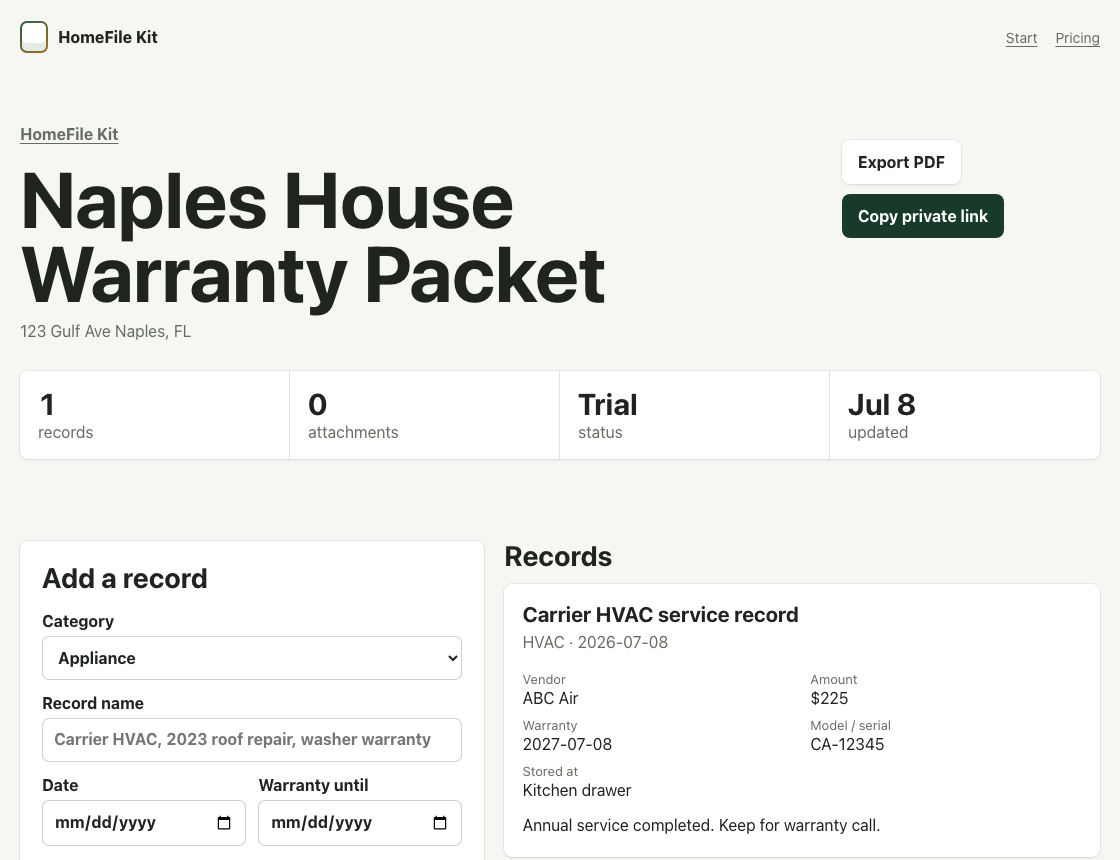Click the amount value '$225'
This screenshot has height=860, width=1120.
tap(829, 699)
